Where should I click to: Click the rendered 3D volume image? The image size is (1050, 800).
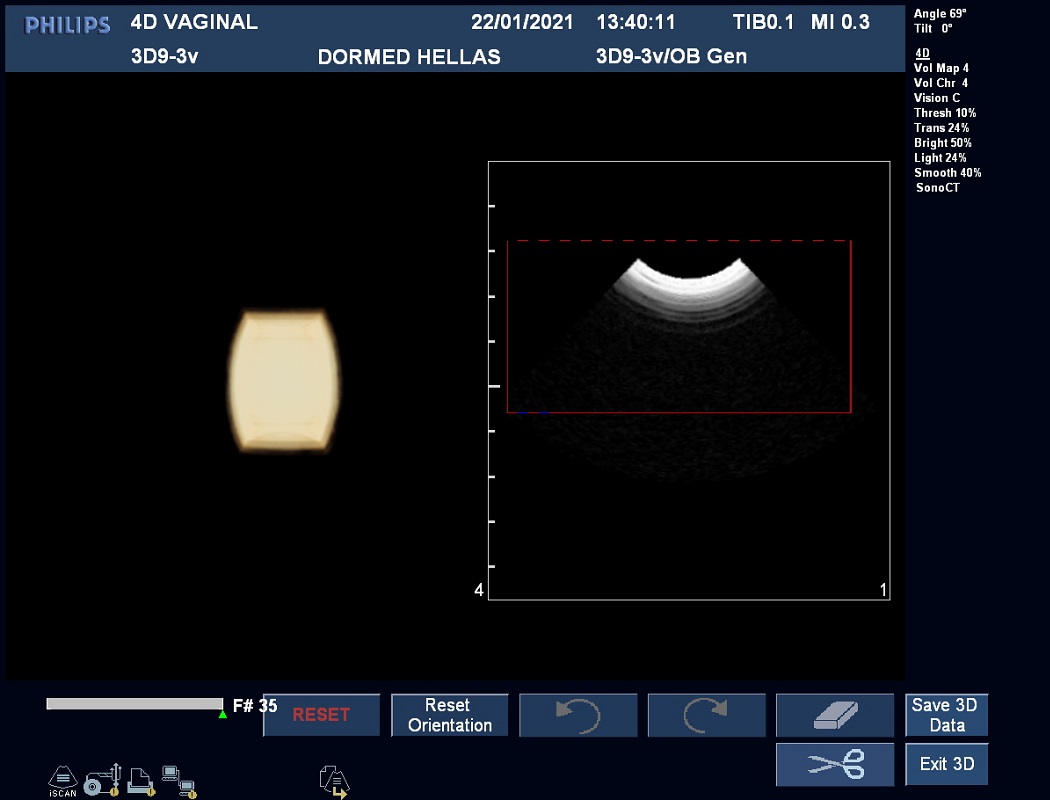(x=284, y=381)
